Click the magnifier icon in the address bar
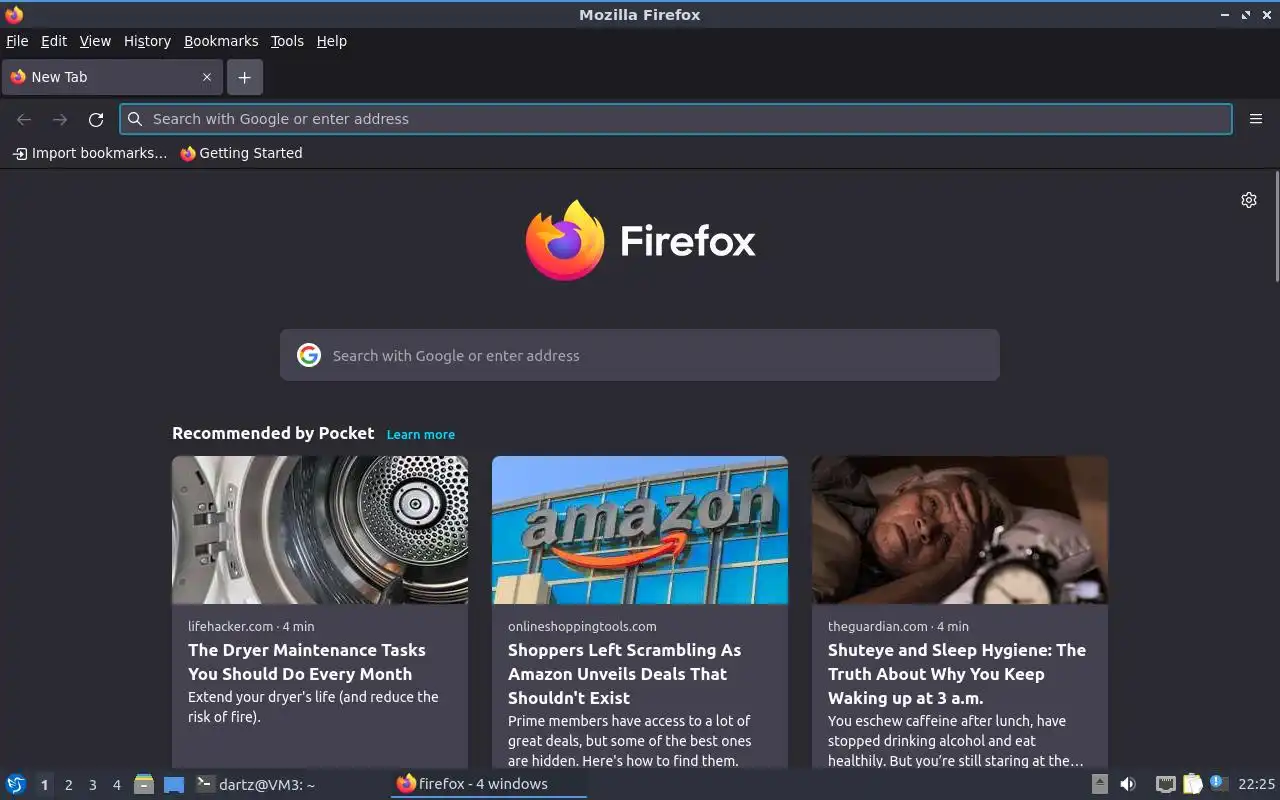 click(136, 119)
